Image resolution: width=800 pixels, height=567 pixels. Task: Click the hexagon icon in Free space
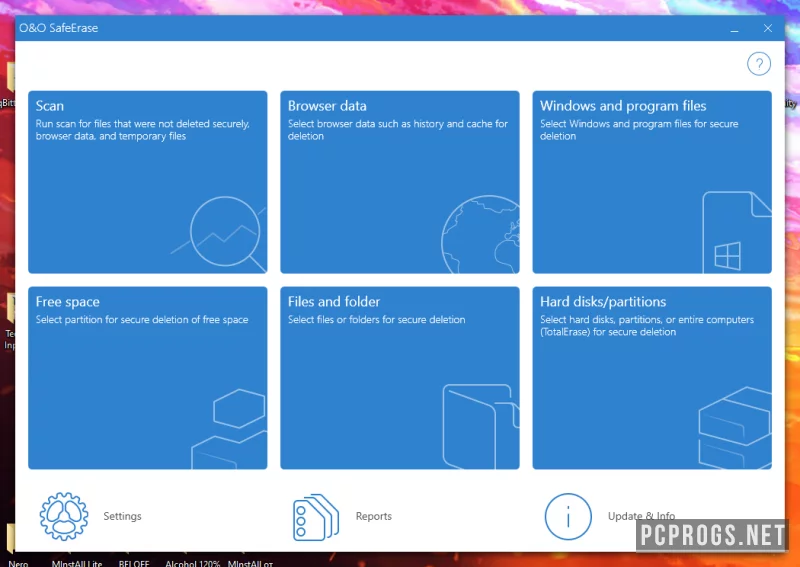tap(239, 408)
